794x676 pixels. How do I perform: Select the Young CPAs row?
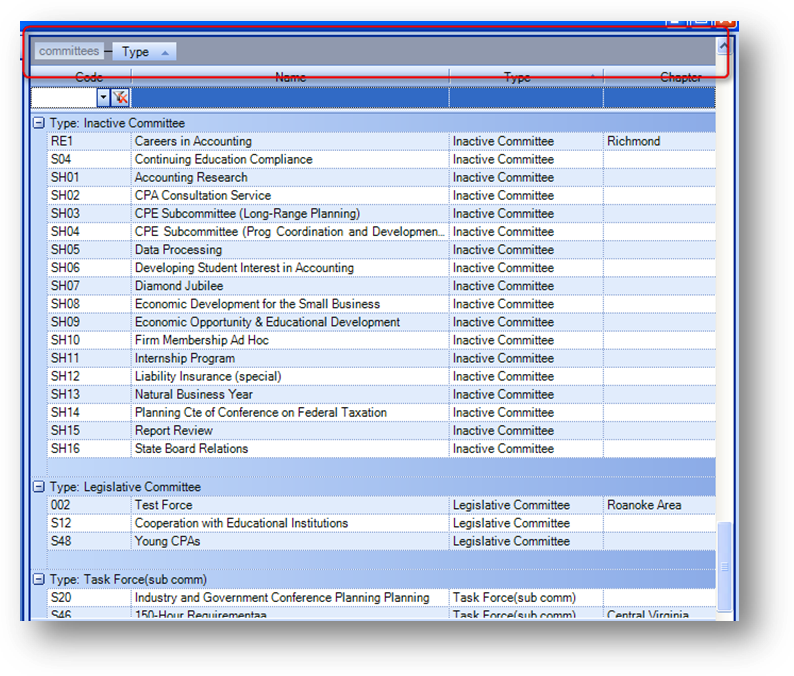(382, 541)
